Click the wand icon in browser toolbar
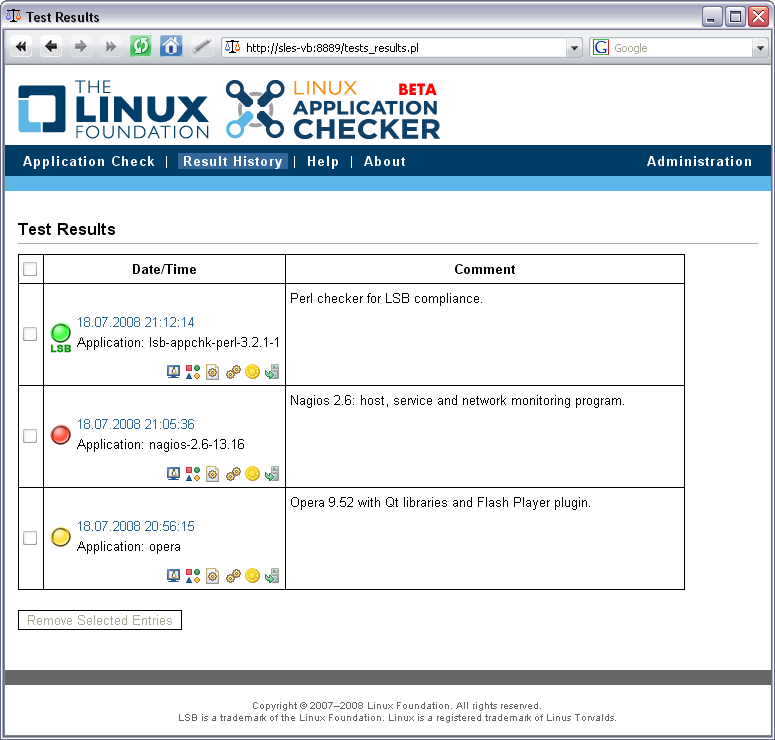 (x=202, y=47)
